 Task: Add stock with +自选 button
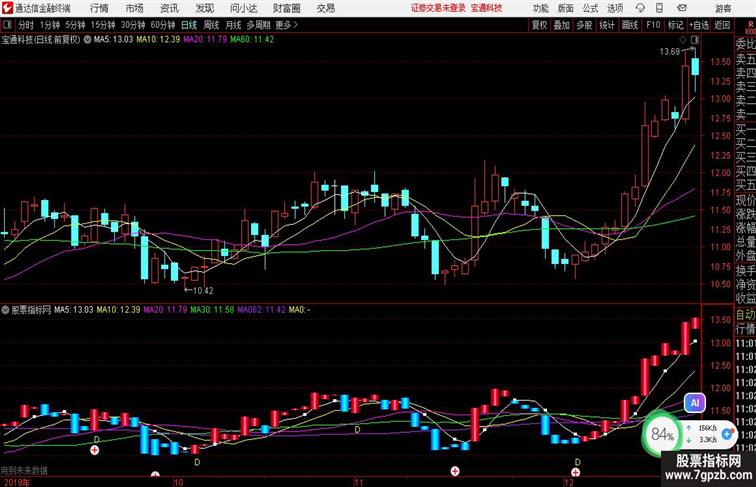coord(699,25)
